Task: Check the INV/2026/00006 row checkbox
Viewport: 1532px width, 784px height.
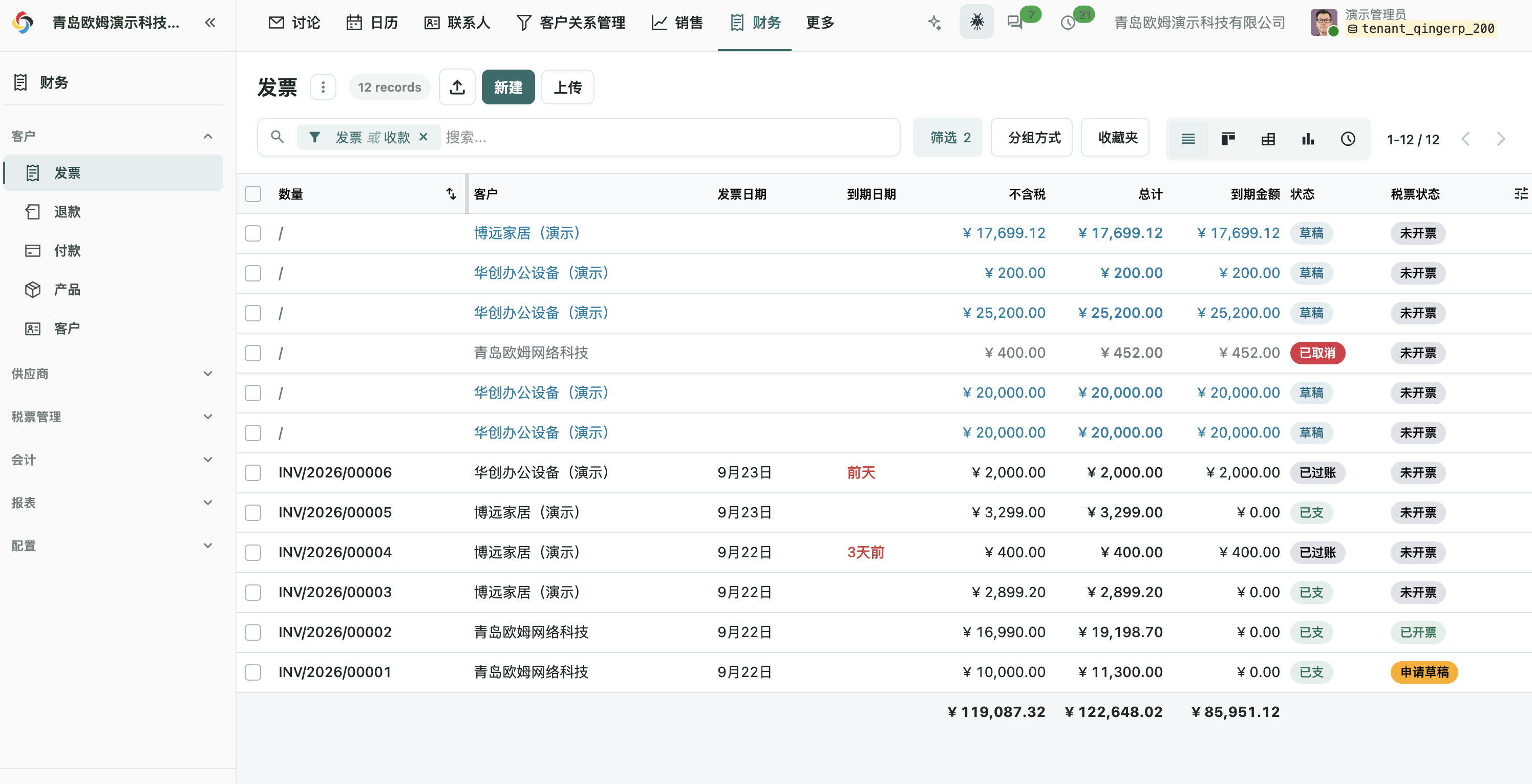Action: tap(253, 472)
